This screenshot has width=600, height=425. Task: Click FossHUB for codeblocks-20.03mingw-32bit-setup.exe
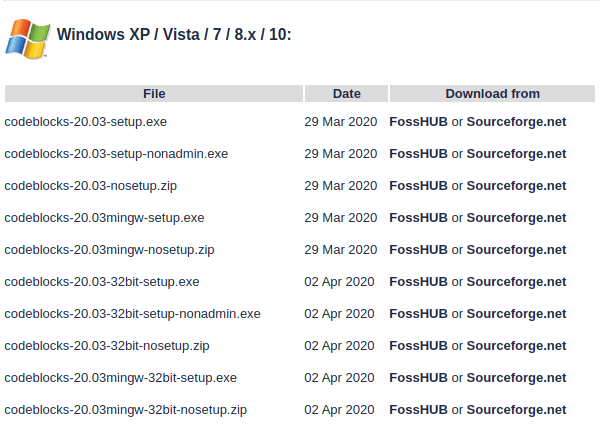point(418,378)
